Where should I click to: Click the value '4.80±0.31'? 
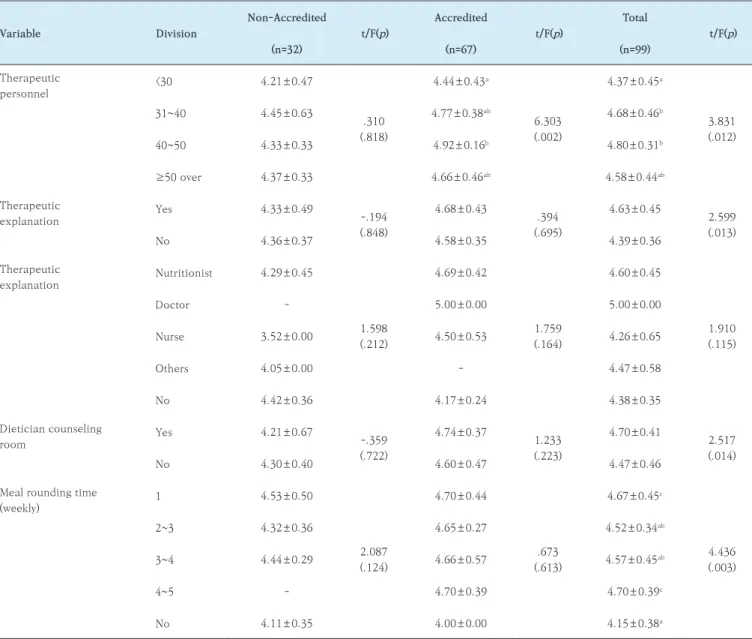[635, 145]
